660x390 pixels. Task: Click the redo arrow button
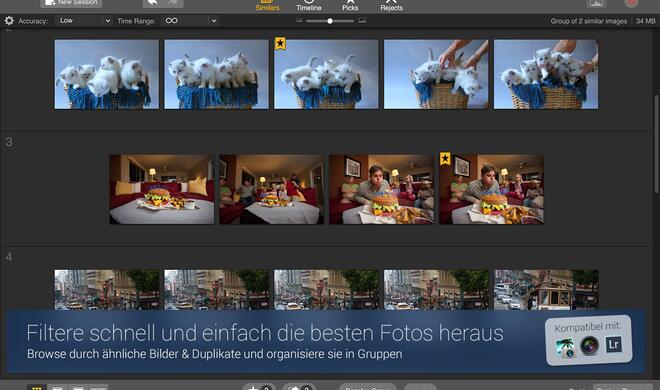[x=173, y=3]
